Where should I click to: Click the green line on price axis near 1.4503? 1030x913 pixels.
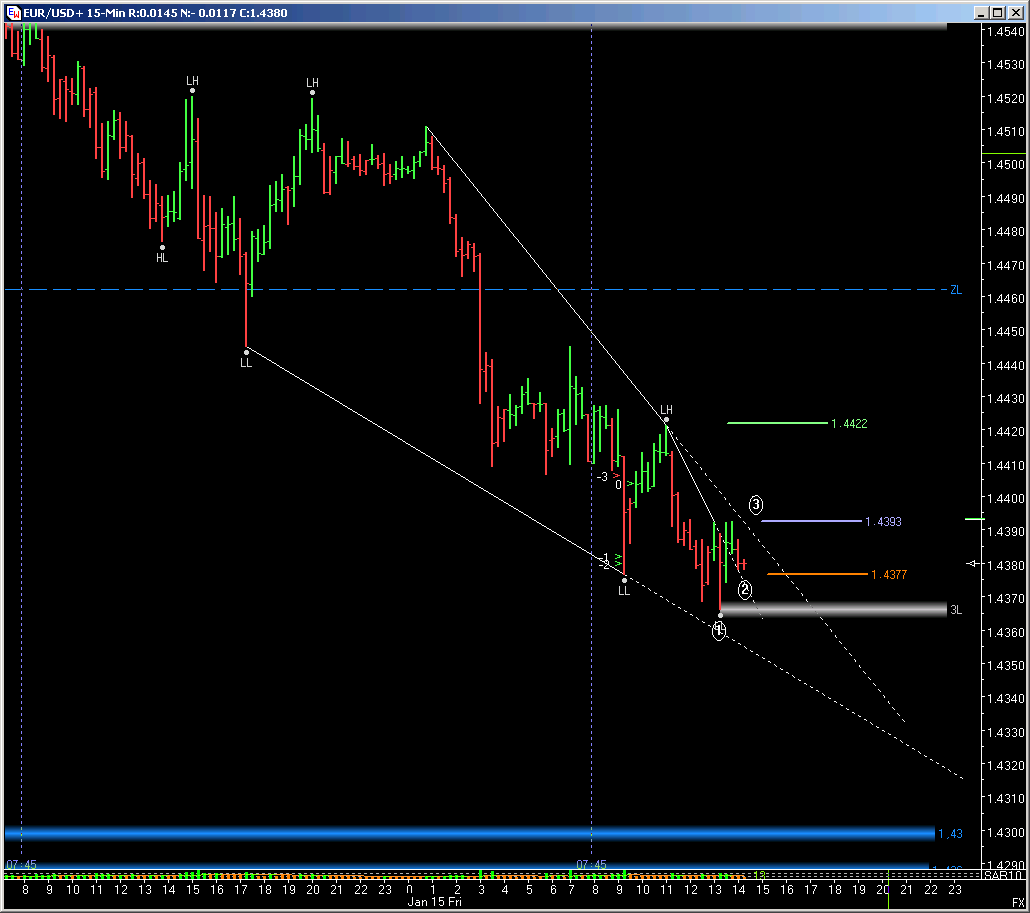click(x=1004, y=154)
